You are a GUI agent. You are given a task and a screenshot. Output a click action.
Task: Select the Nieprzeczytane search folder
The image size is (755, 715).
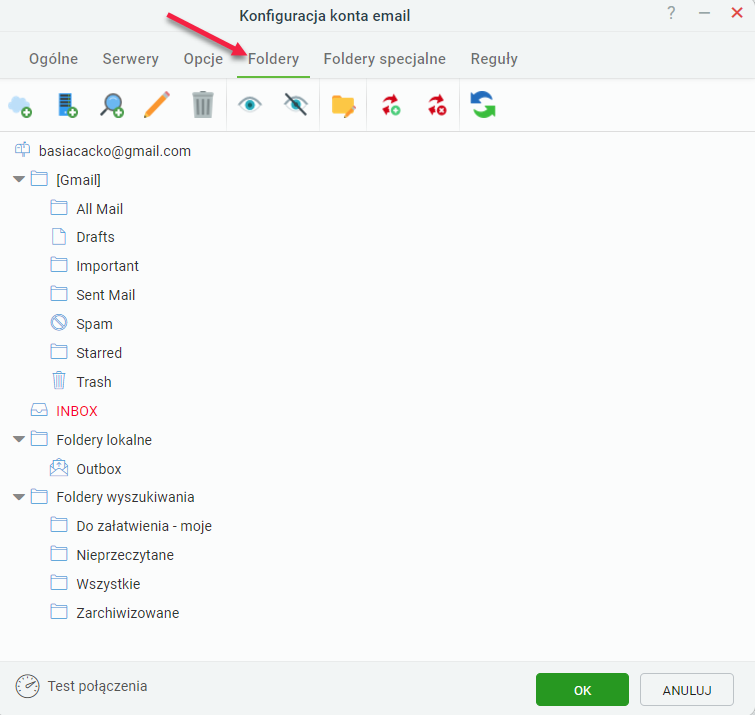[x=125, y=555]
